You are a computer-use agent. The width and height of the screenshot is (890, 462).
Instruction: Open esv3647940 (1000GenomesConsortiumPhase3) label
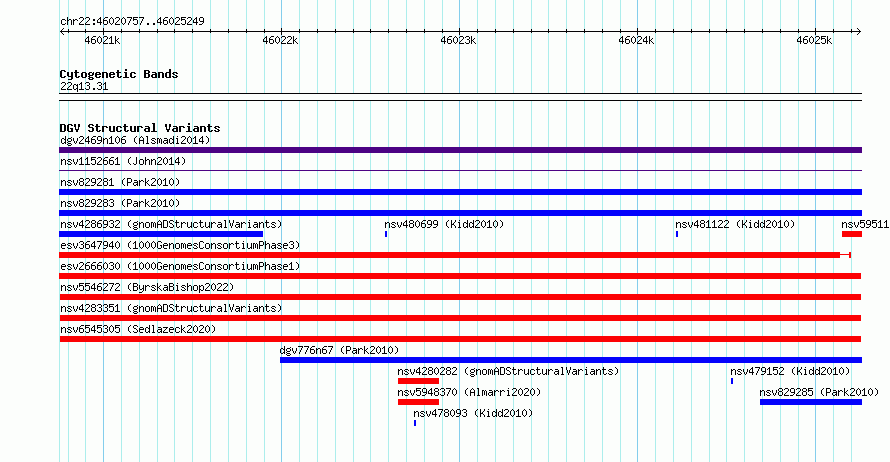[180, 245]
